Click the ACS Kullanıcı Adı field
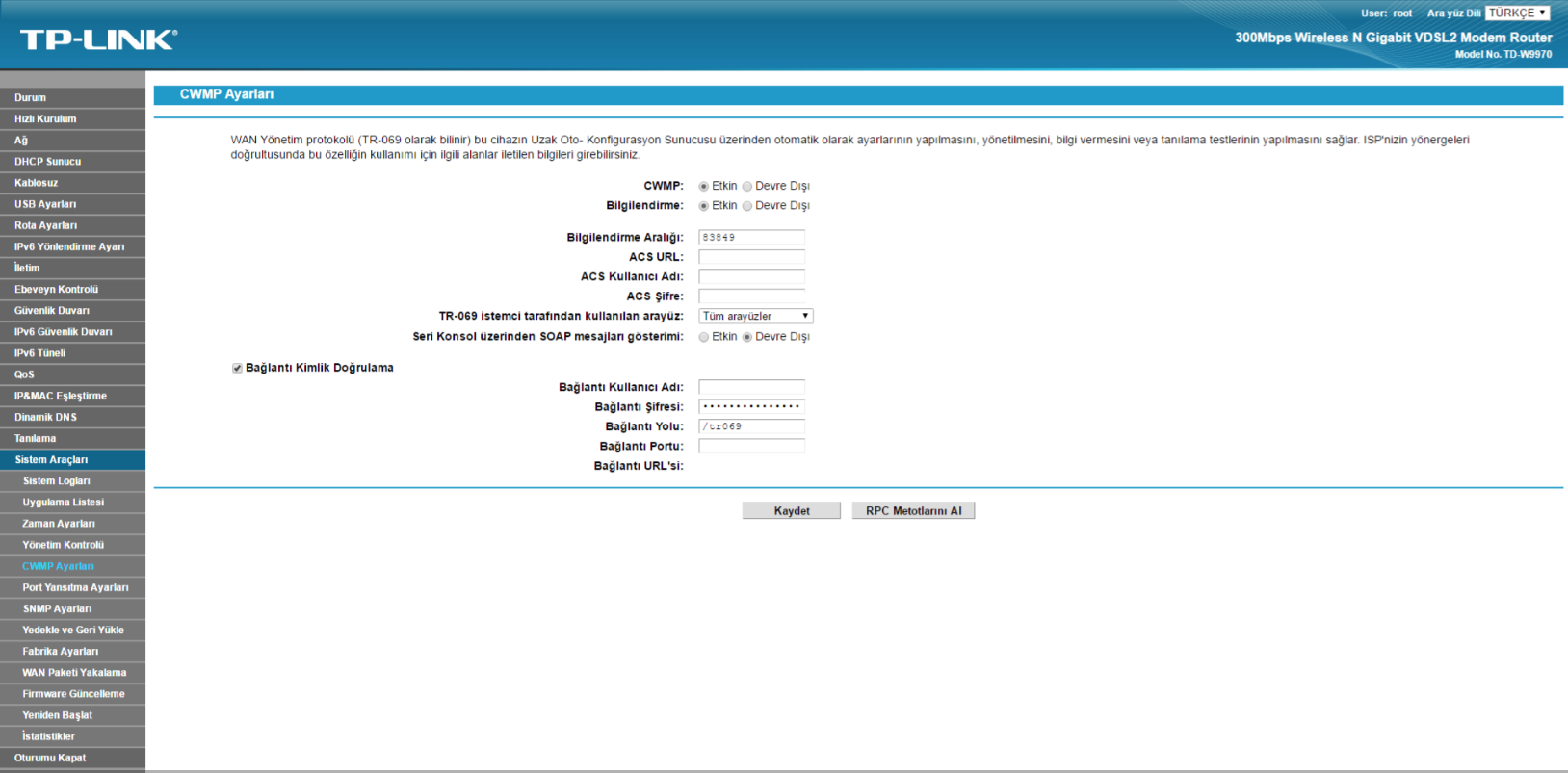This screenshot has height=773, width=1568. coord(751,276)
